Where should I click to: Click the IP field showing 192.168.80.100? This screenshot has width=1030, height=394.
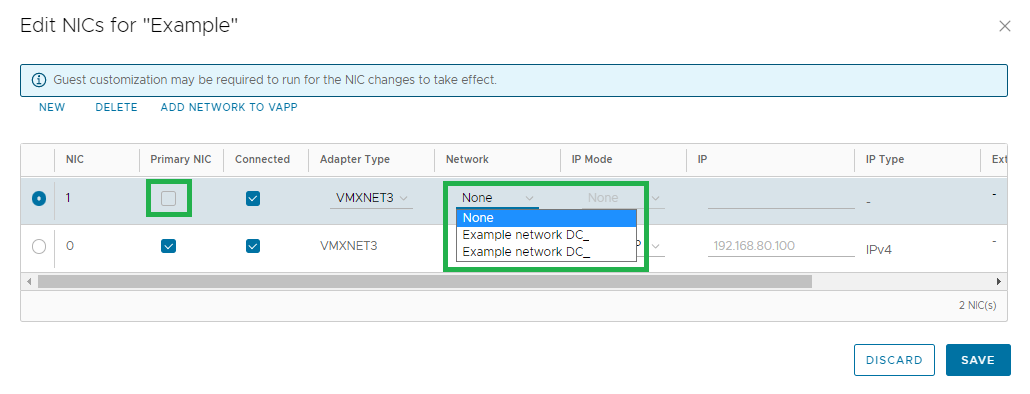781,246
